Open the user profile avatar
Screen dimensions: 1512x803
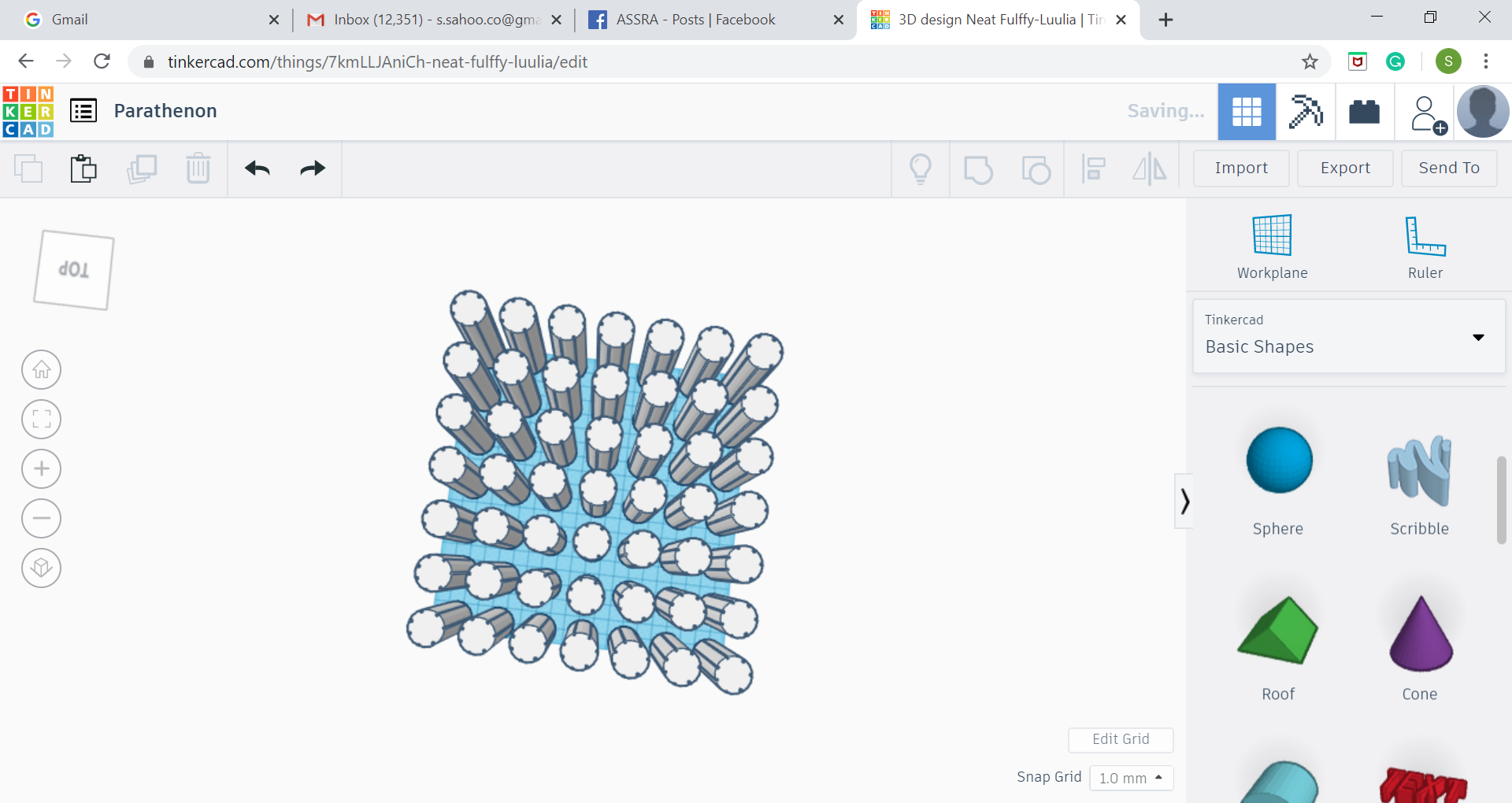tap(1483, 112)
